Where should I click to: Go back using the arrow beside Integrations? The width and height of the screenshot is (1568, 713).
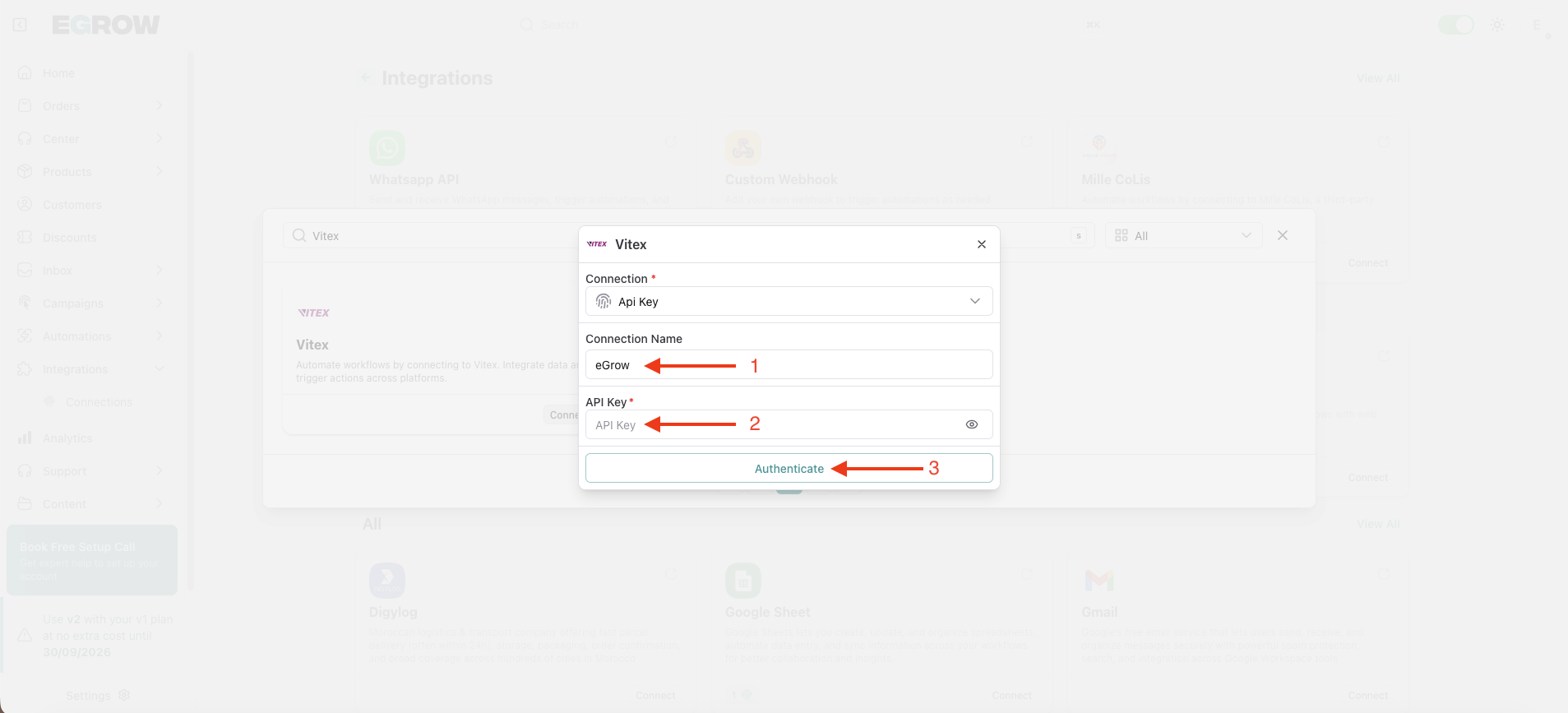[366, 78]
